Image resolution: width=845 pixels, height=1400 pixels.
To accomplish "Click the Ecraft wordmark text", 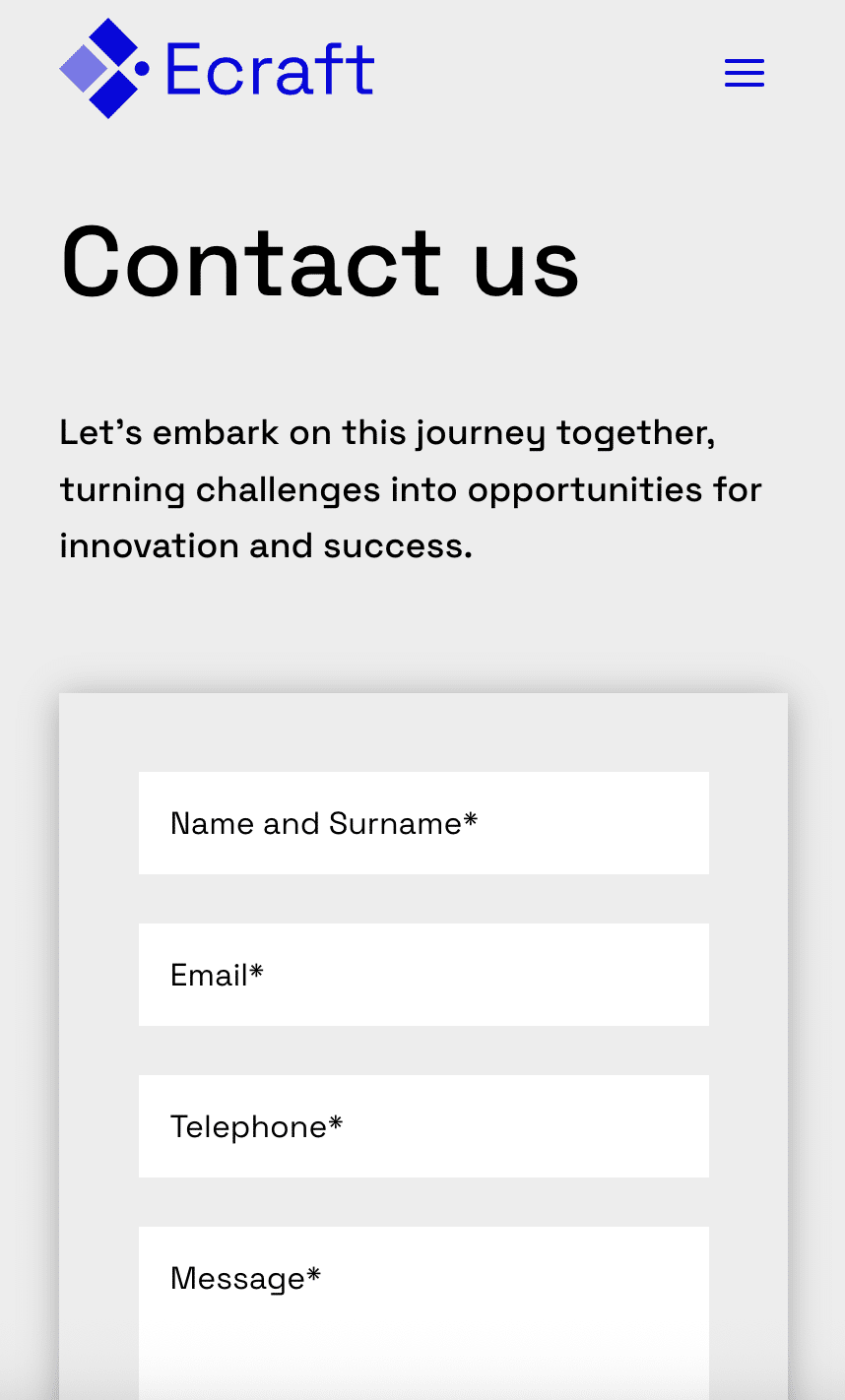I will click(x=270, y=69).
